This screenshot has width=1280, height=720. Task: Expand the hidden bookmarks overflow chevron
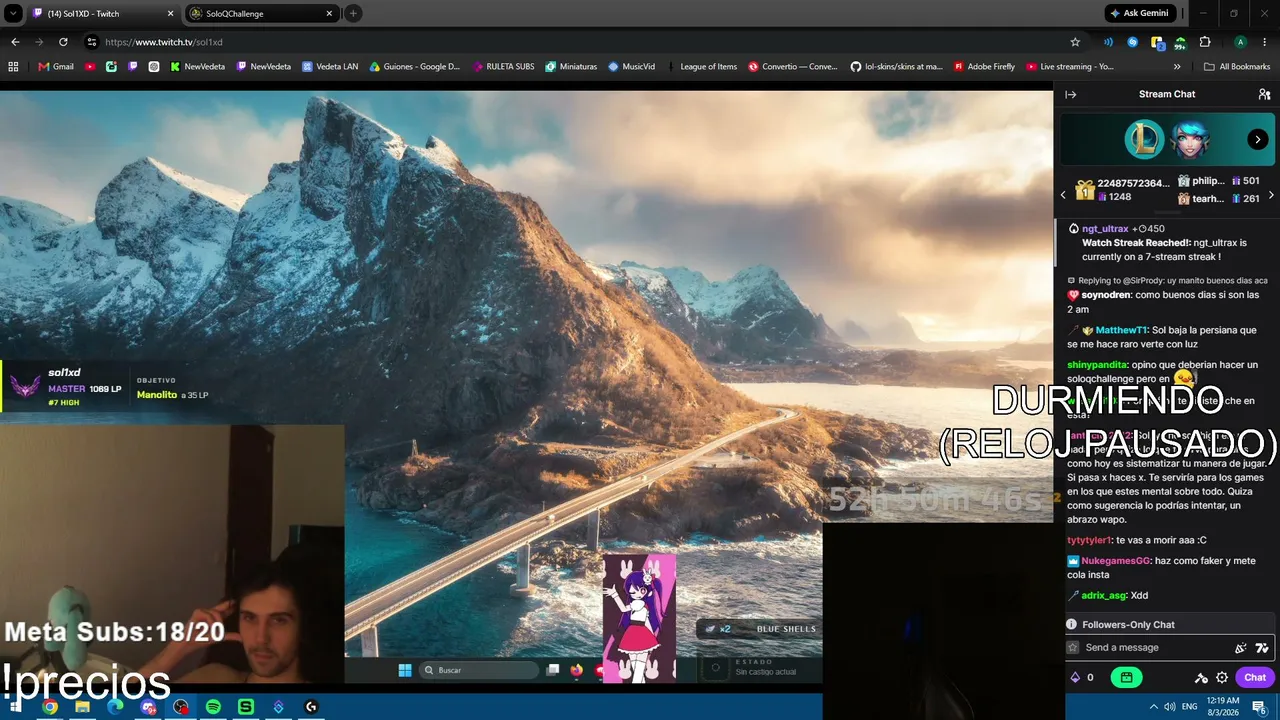(x=1177, y=67)
